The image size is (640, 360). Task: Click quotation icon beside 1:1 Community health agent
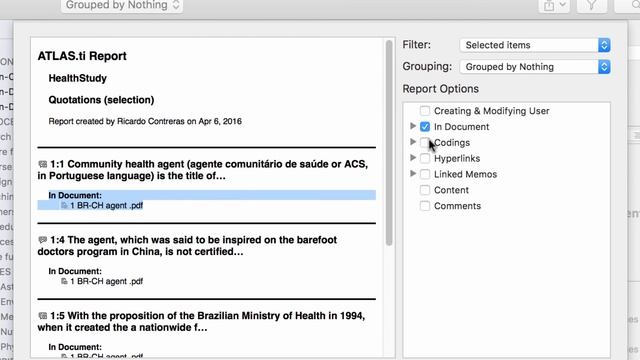(42, 164)
